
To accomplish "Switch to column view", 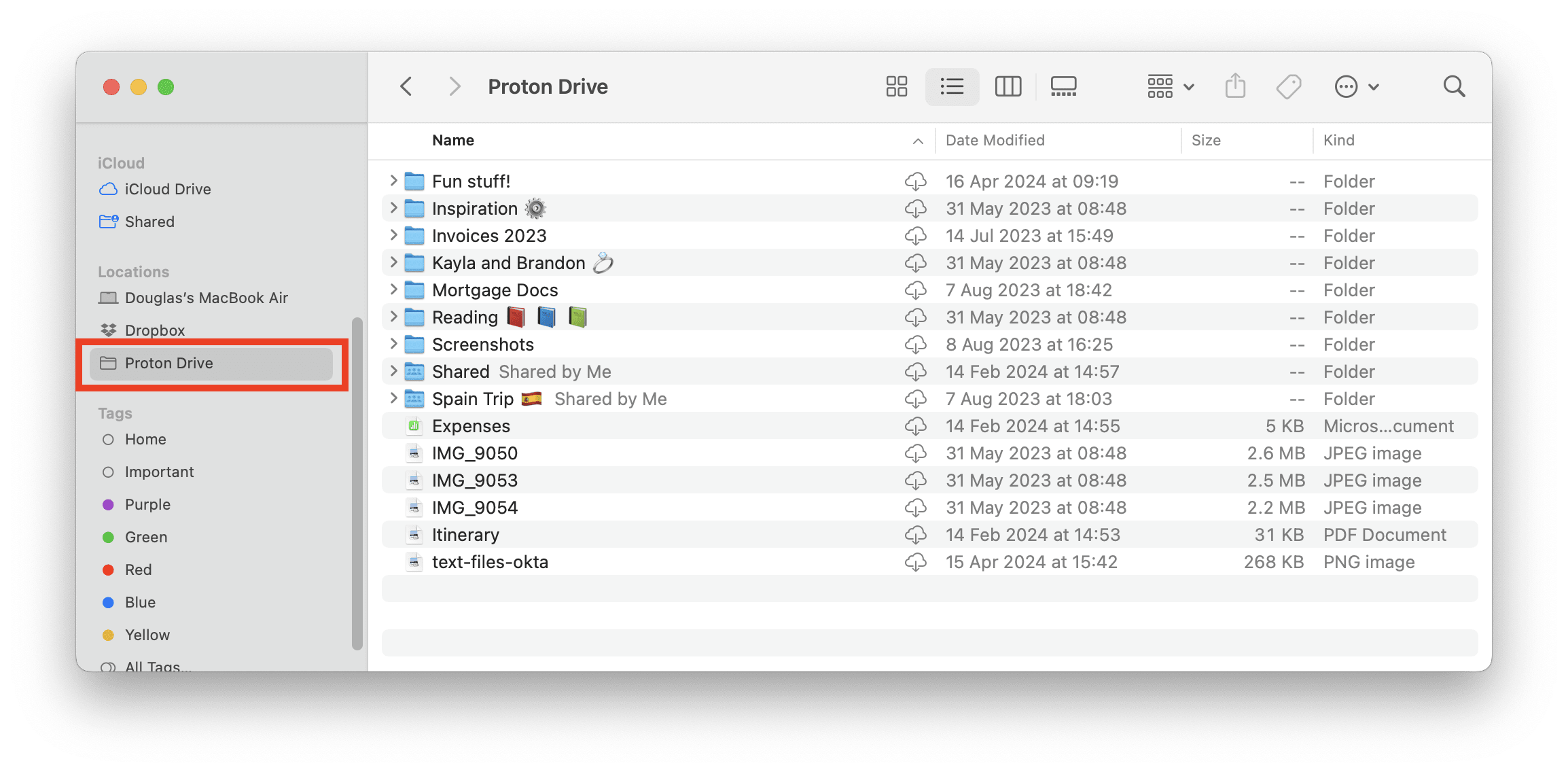I will pyautogui.click(x=1008, y=86).
